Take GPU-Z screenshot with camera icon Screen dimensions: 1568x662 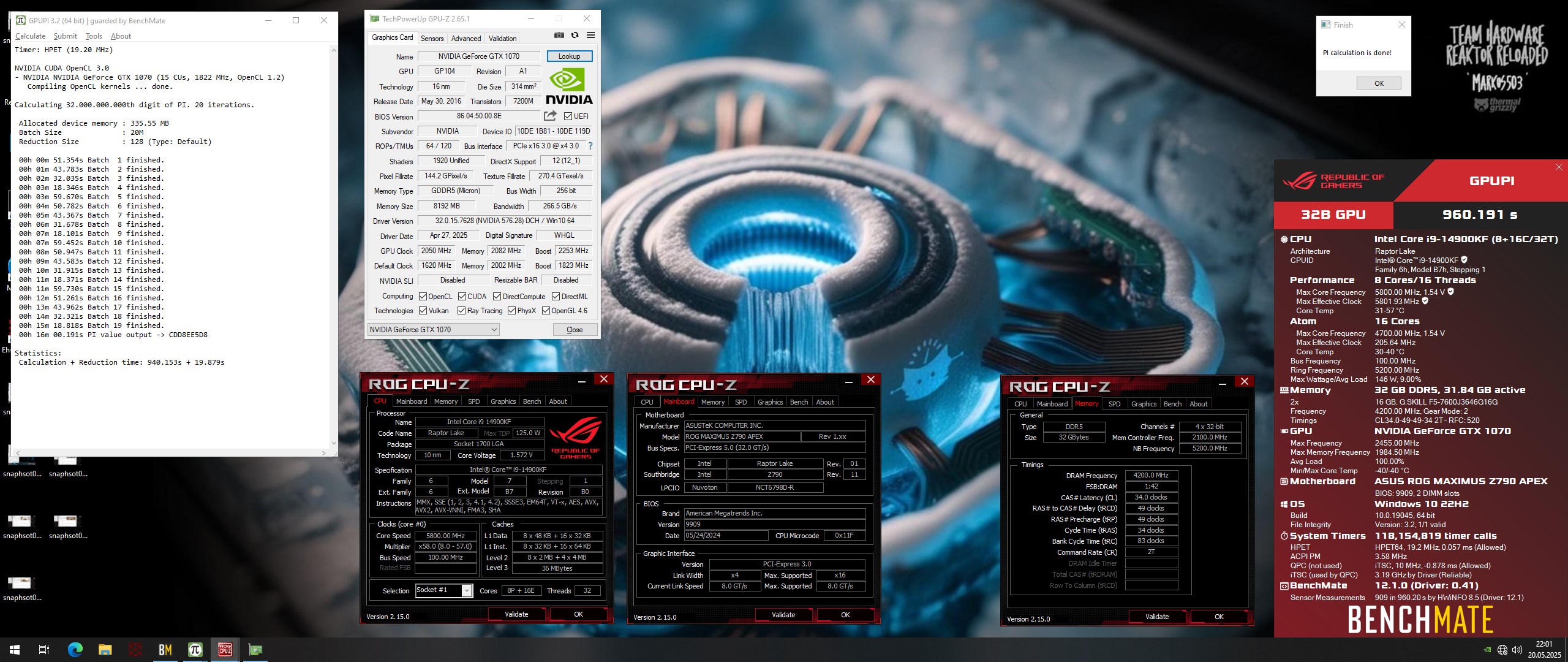tap(559, 36)
